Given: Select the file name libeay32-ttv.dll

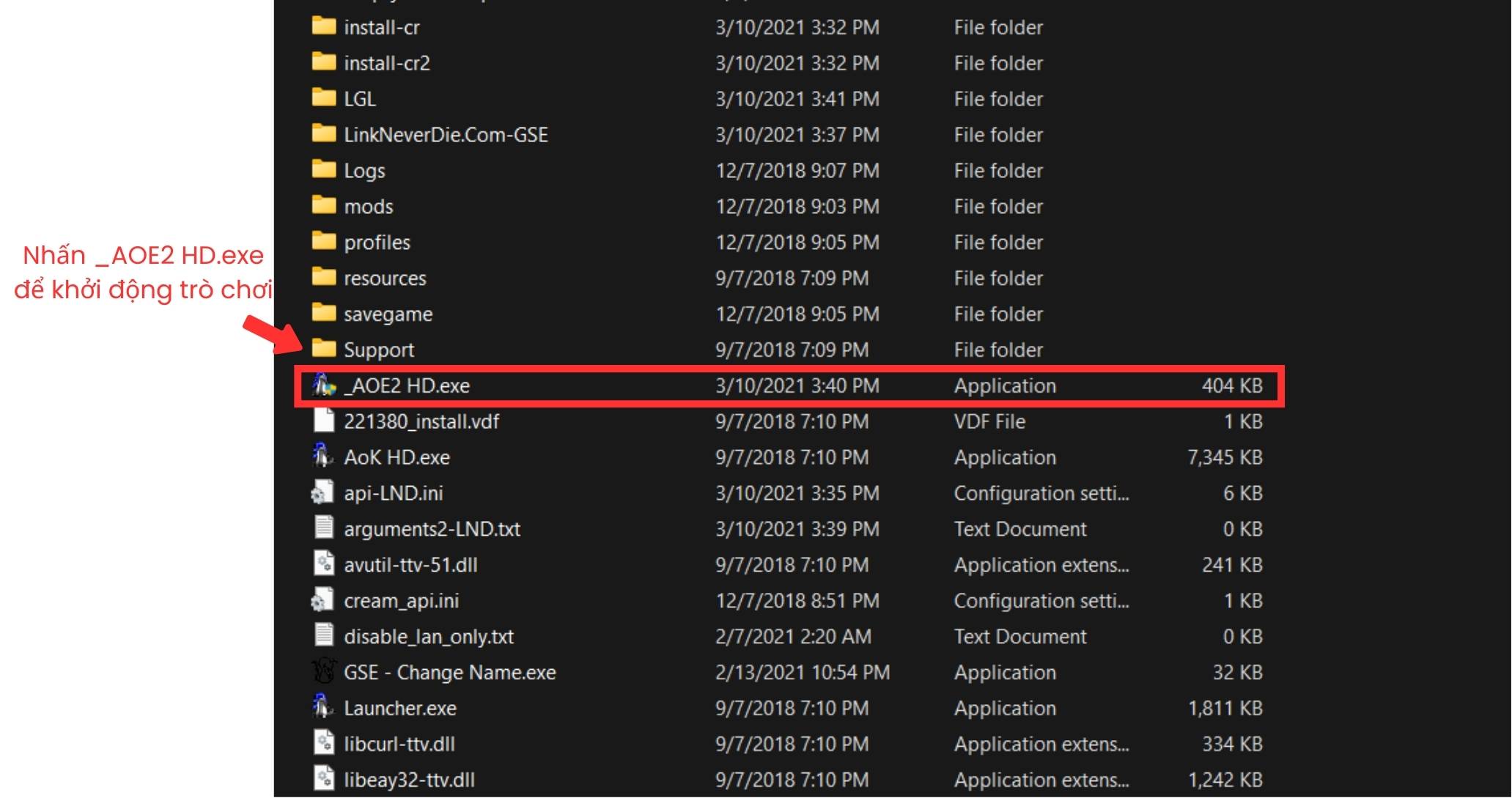Looking at the screenshot, I should (x=409, y=780).
